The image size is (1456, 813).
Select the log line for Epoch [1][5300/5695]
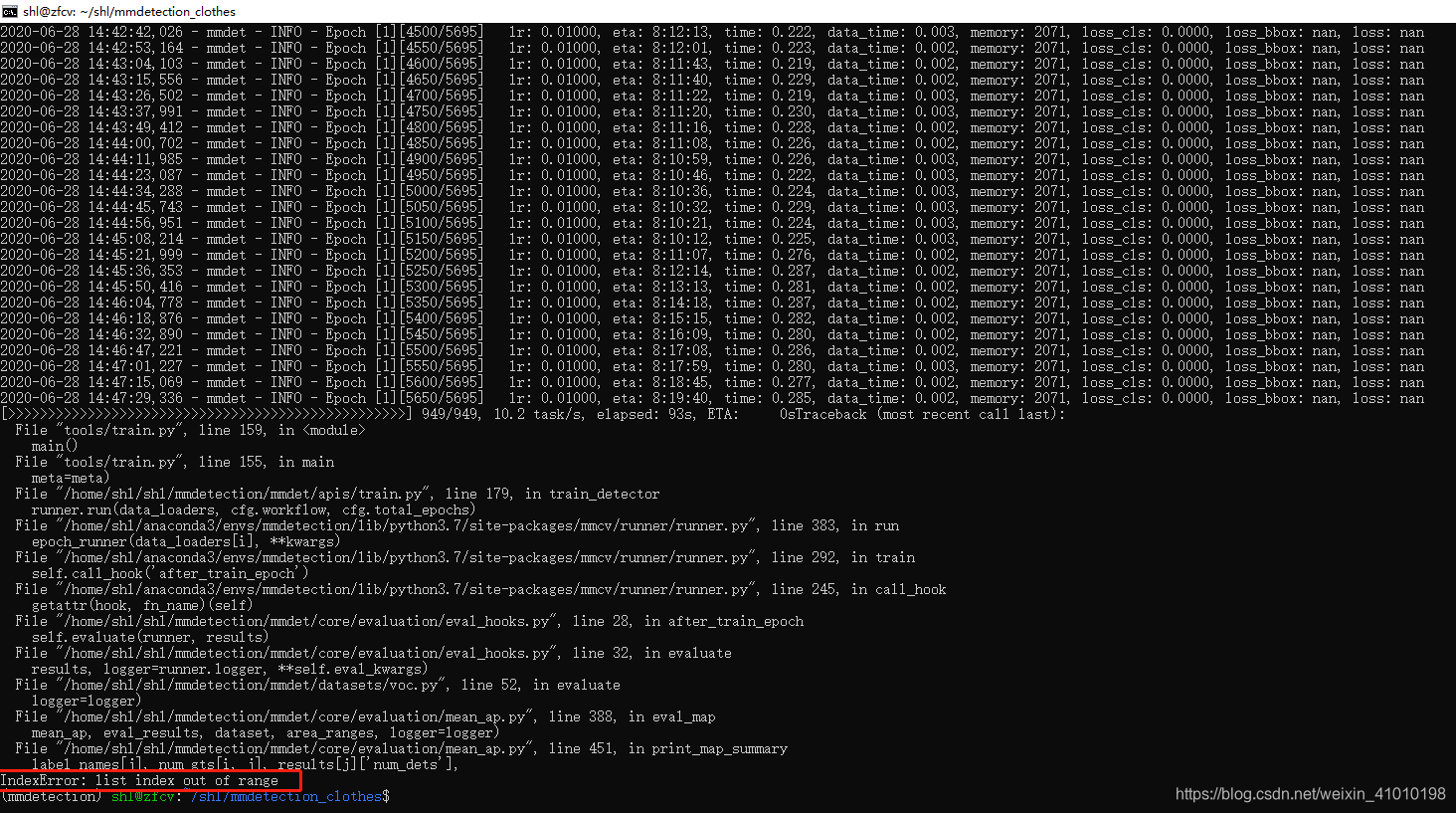pyautogui.click(x=712, y=287)
